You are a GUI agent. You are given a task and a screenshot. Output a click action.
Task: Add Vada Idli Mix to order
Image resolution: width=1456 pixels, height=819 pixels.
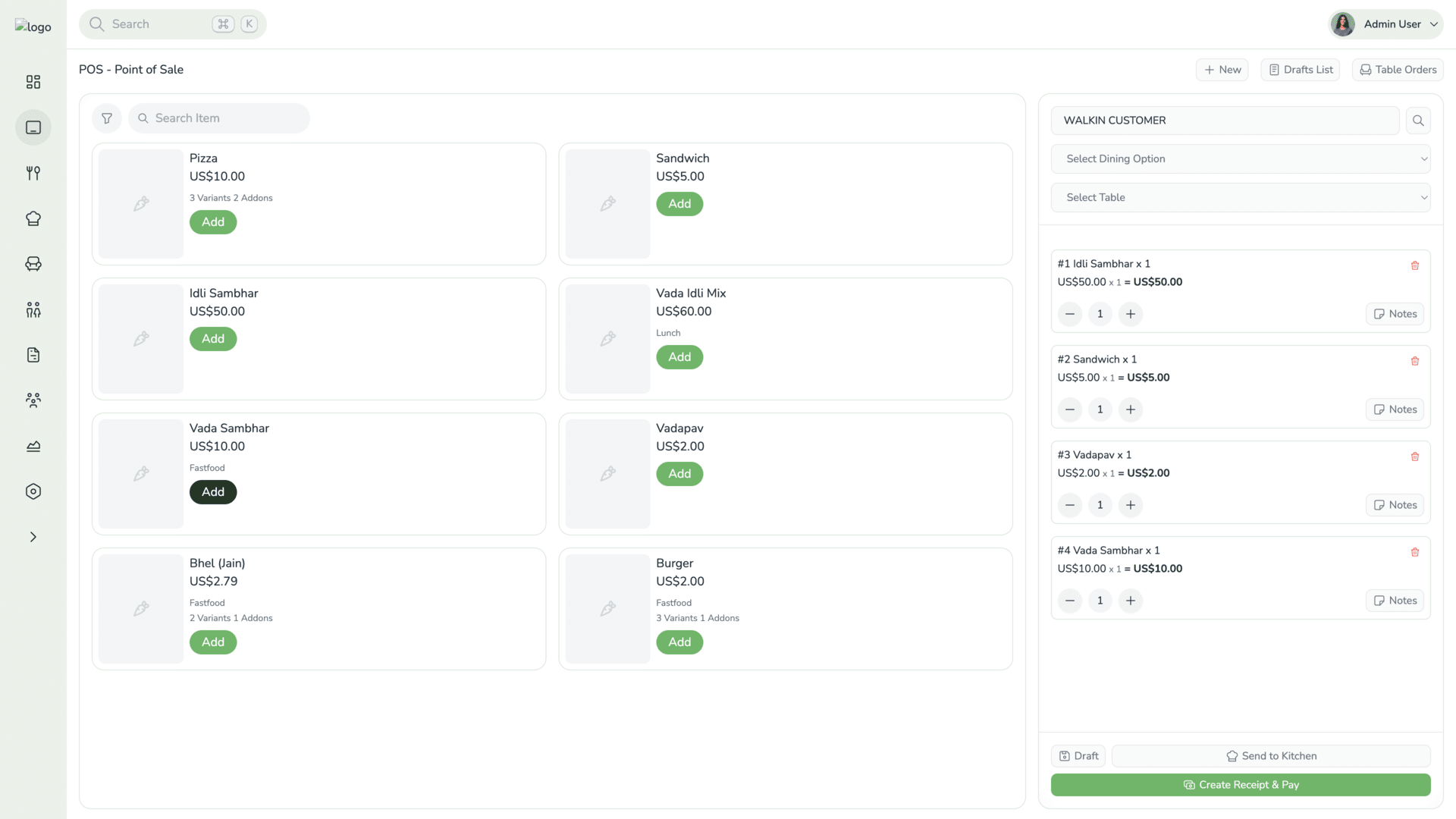(679, 357)
